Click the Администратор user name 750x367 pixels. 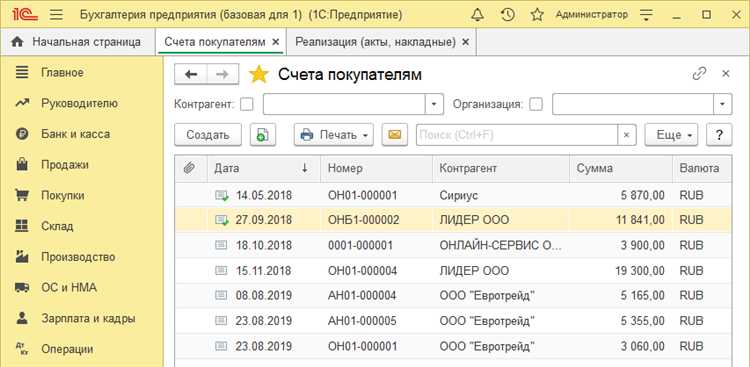pyautogui.click(x=591, y=15)
